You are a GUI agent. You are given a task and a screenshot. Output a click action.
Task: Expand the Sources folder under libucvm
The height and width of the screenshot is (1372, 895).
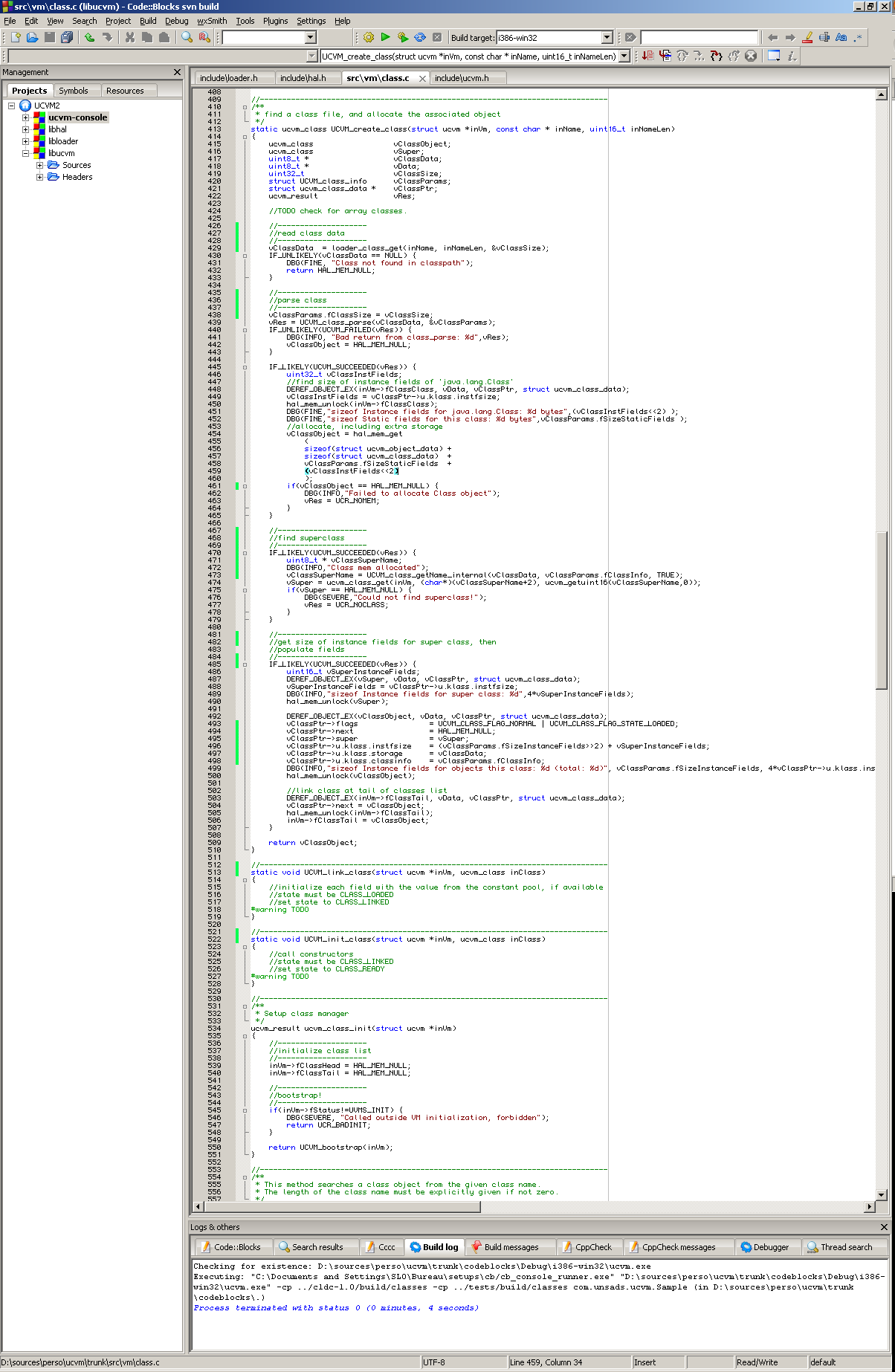coord(39,165)
